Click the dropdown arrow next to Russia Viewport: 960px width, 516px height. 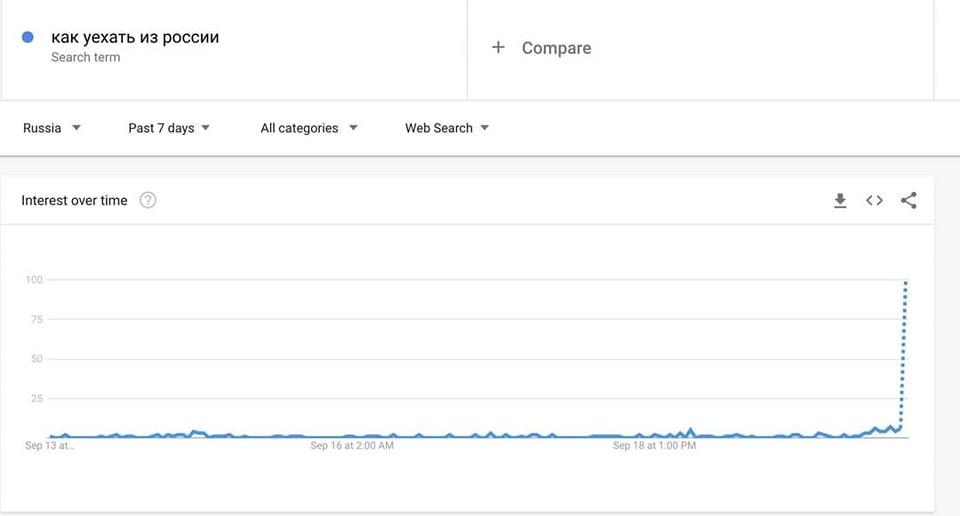76,128
